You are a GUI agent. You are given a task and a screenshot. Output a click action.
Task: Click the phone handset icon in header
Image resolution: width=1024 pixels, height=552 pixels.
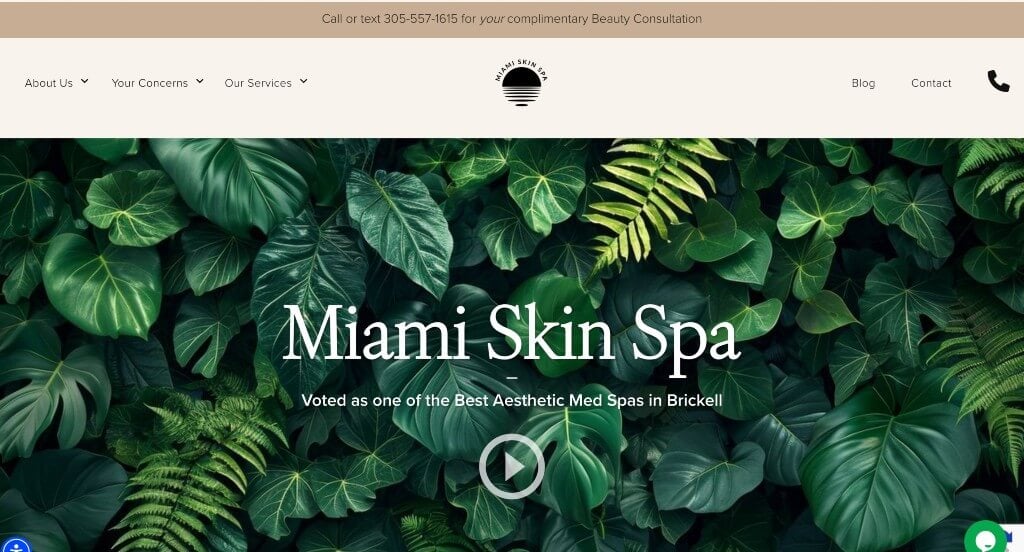pyautogui.click(x=998, y=81)
